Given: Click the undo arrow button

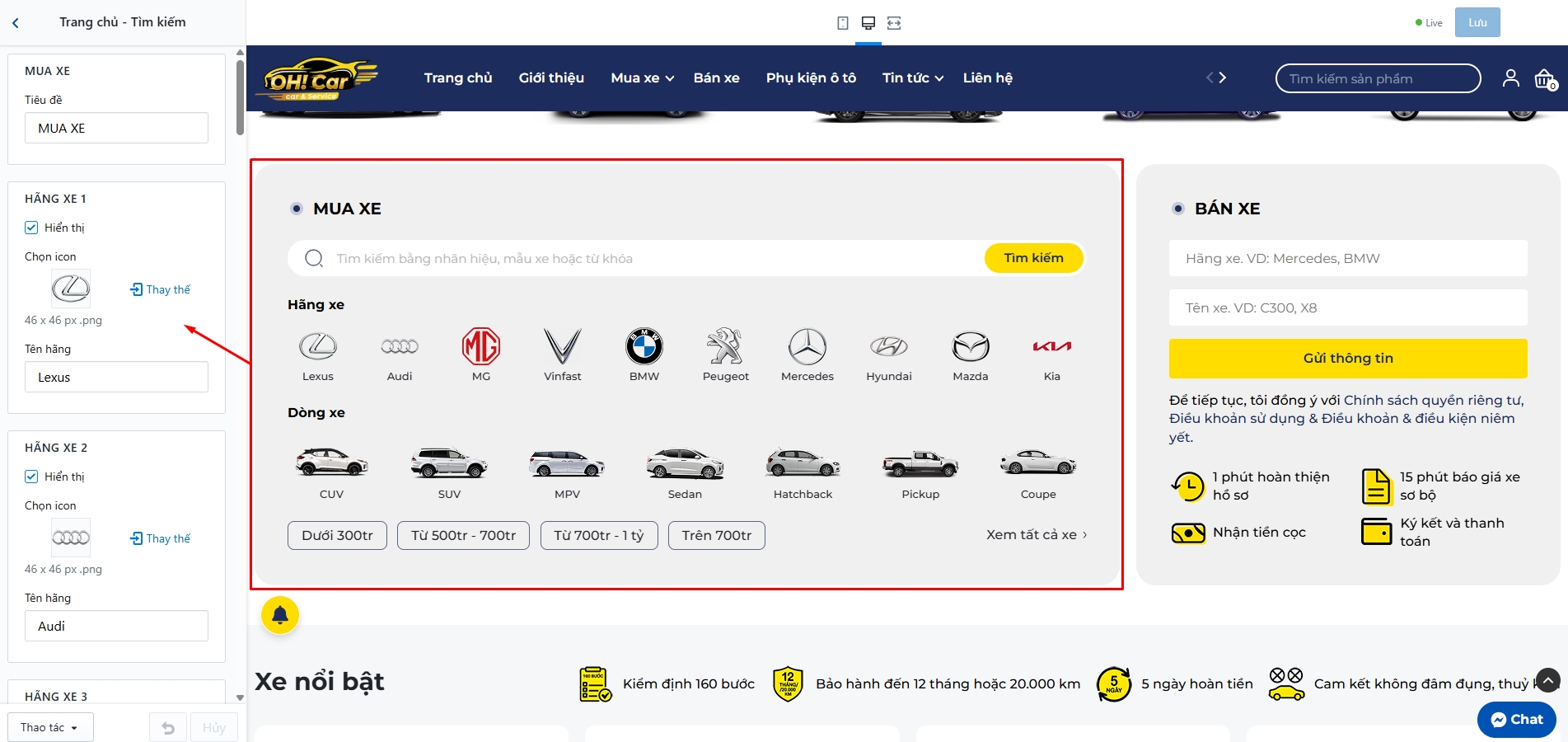Looking at the screenshot, I should point(168,728).
